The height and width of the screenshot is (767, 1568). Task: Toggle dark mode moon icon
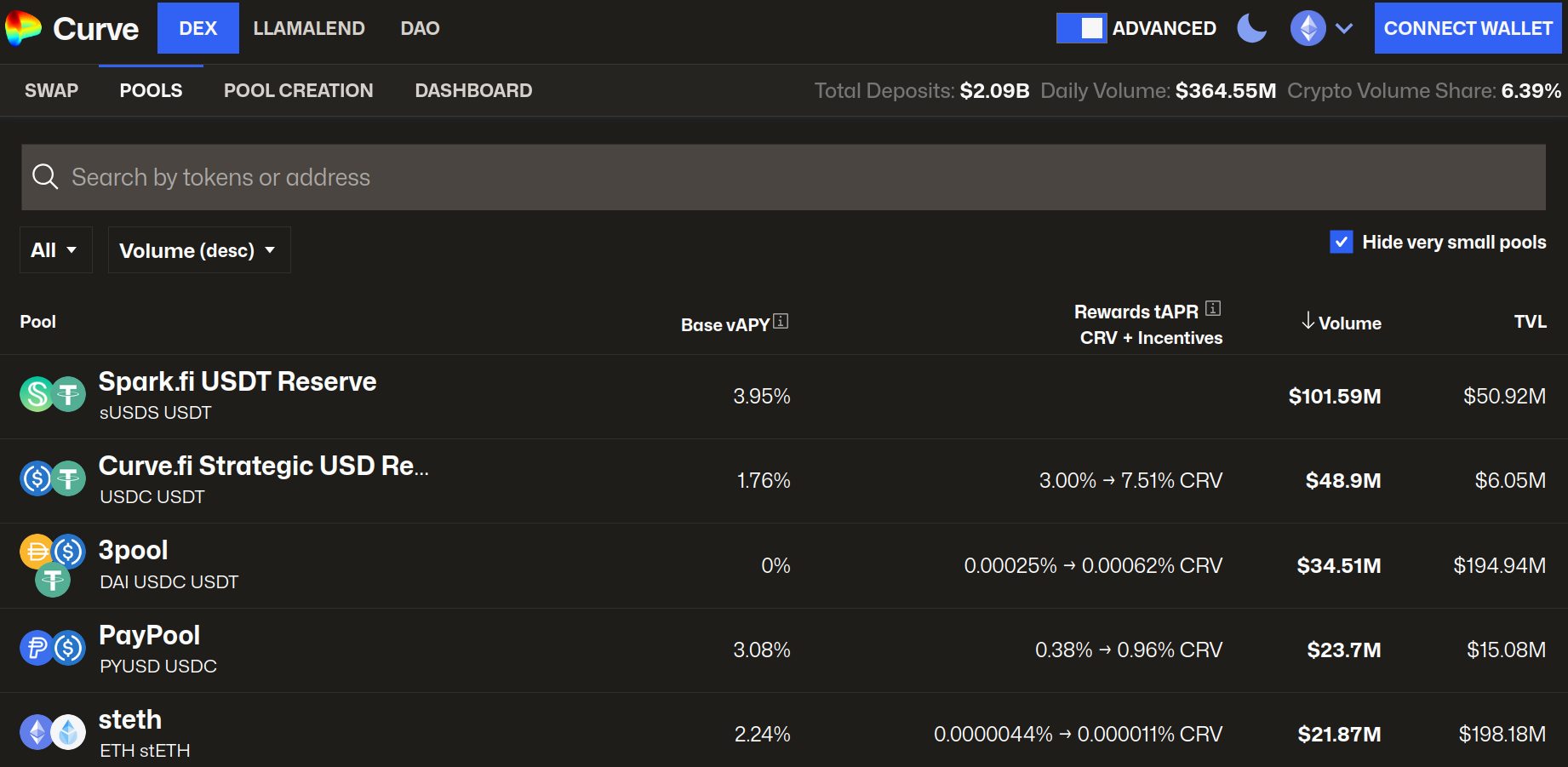coord(1251,28)
